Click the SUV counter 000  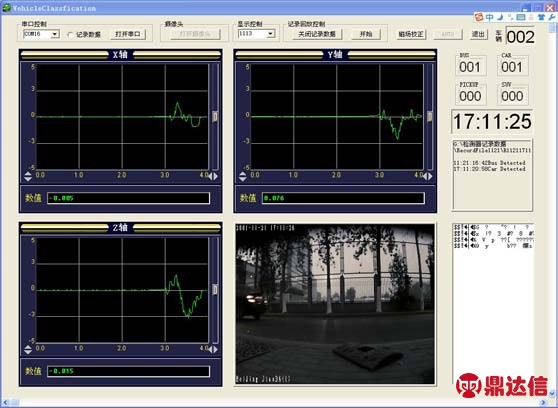tap(512, 96)
